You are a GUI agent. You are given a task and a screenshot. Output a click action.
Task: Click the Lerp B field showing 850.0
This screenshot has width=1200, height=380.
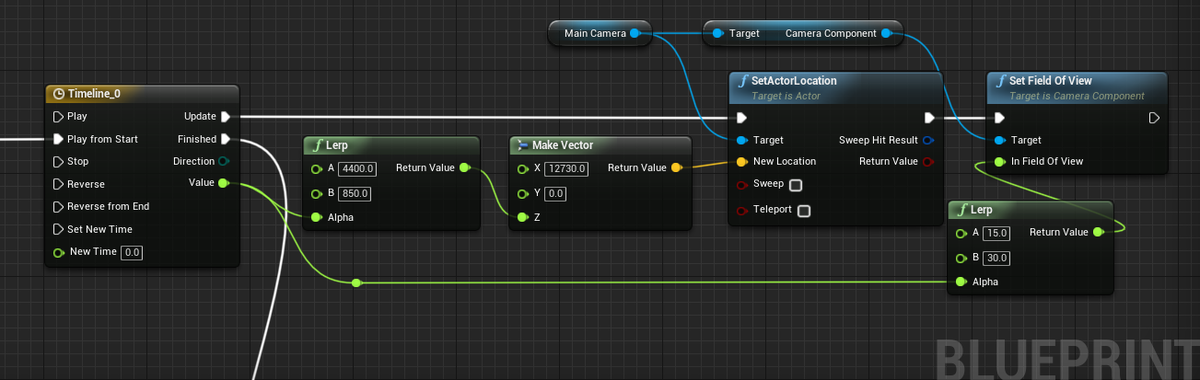pos(354,193)
